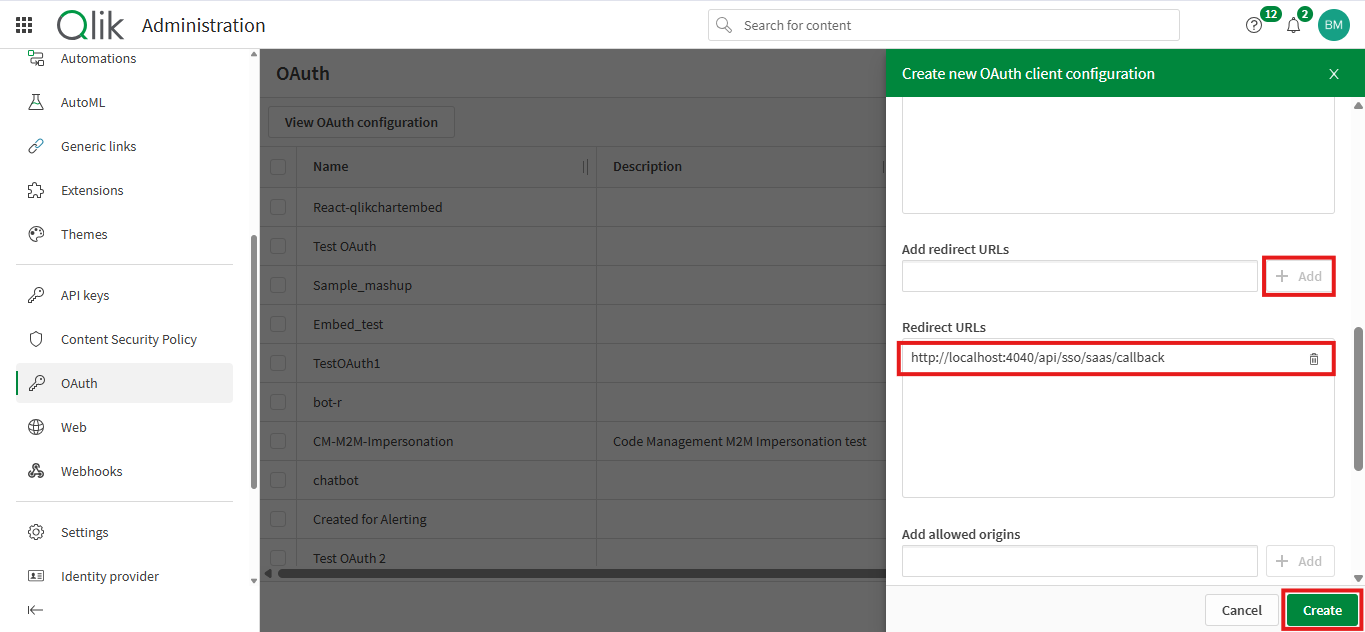Check the Test OAuth row checkbox

click(278, 246)
